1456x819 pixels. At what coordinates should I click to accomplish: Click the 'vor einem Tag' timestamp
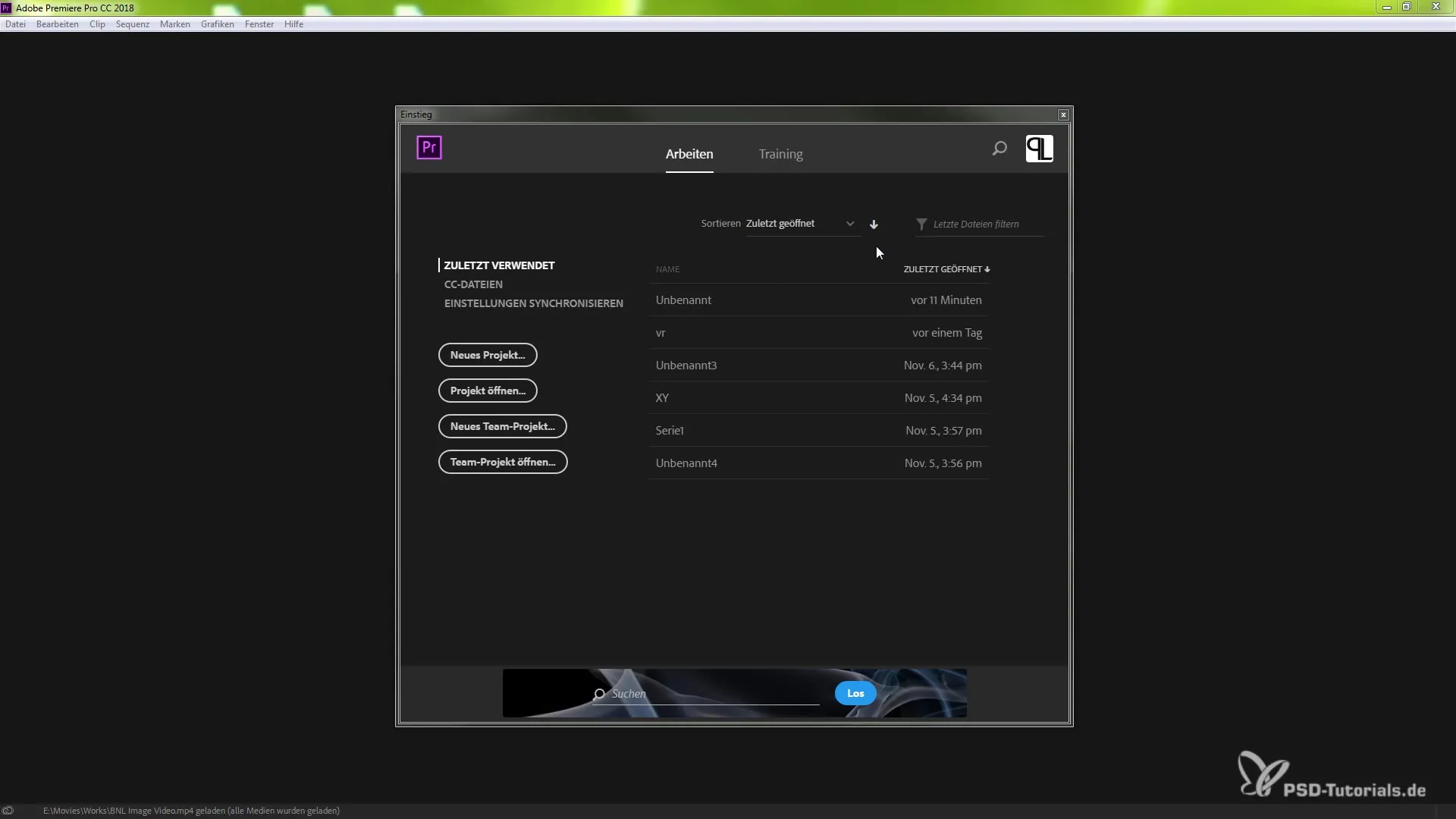[947, 333]
